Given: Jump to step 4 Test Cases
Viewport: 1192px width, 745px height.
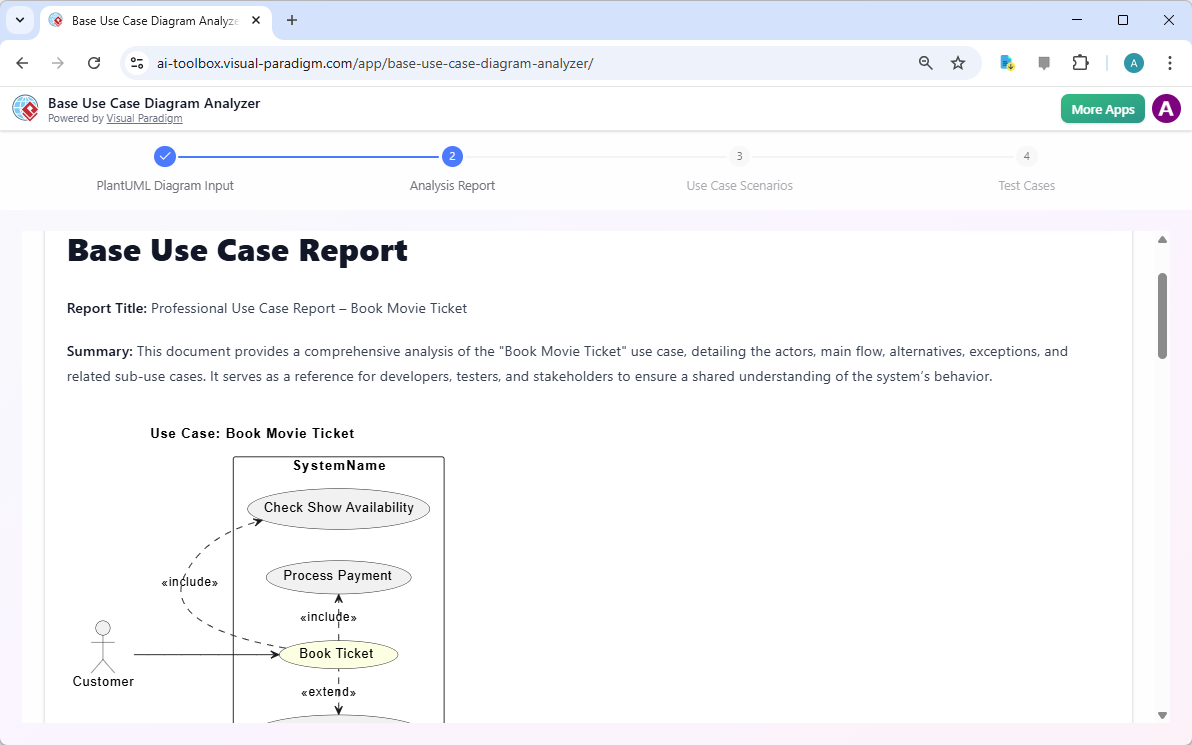Looking at the screenshot, I should 1026,156.
